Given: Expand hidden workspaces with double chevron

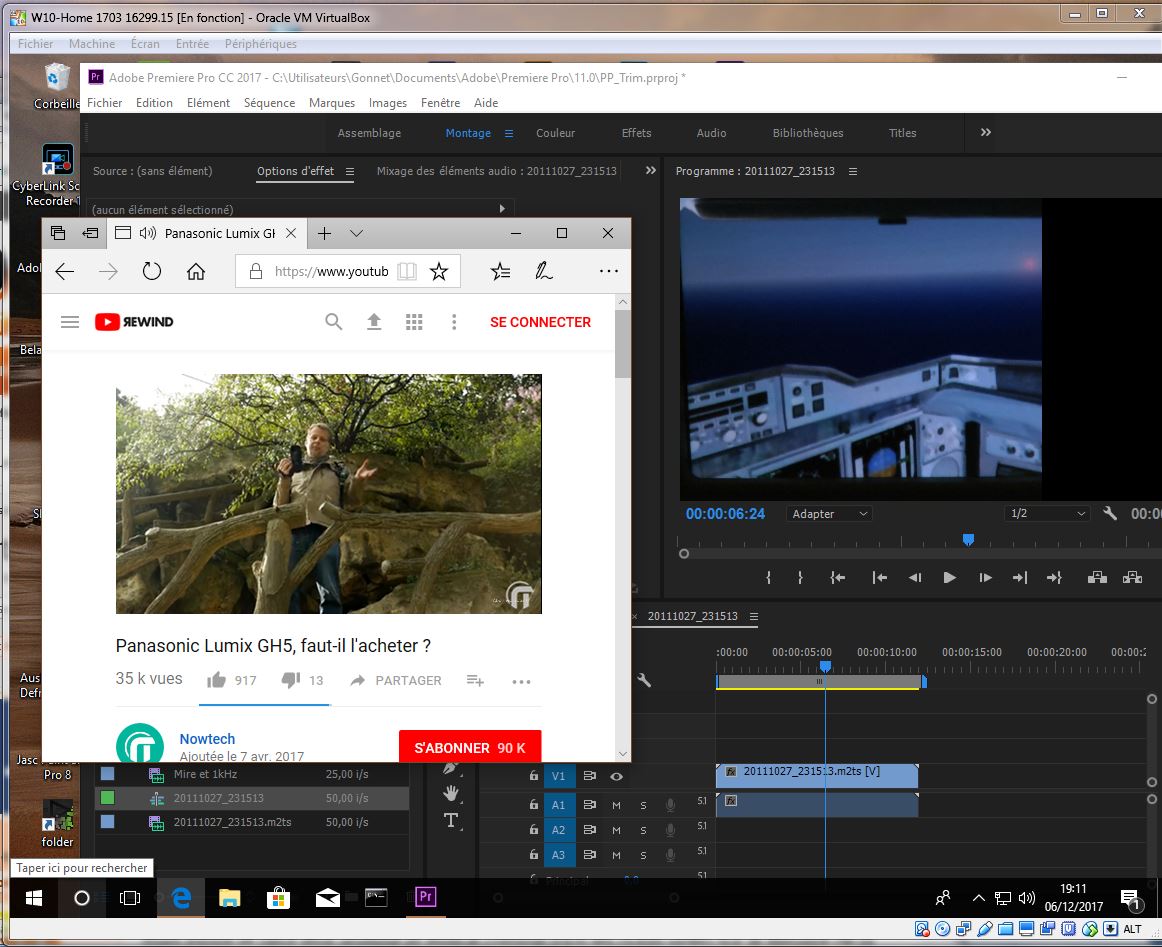Looking at the screenshot, I should pos(986,133).
